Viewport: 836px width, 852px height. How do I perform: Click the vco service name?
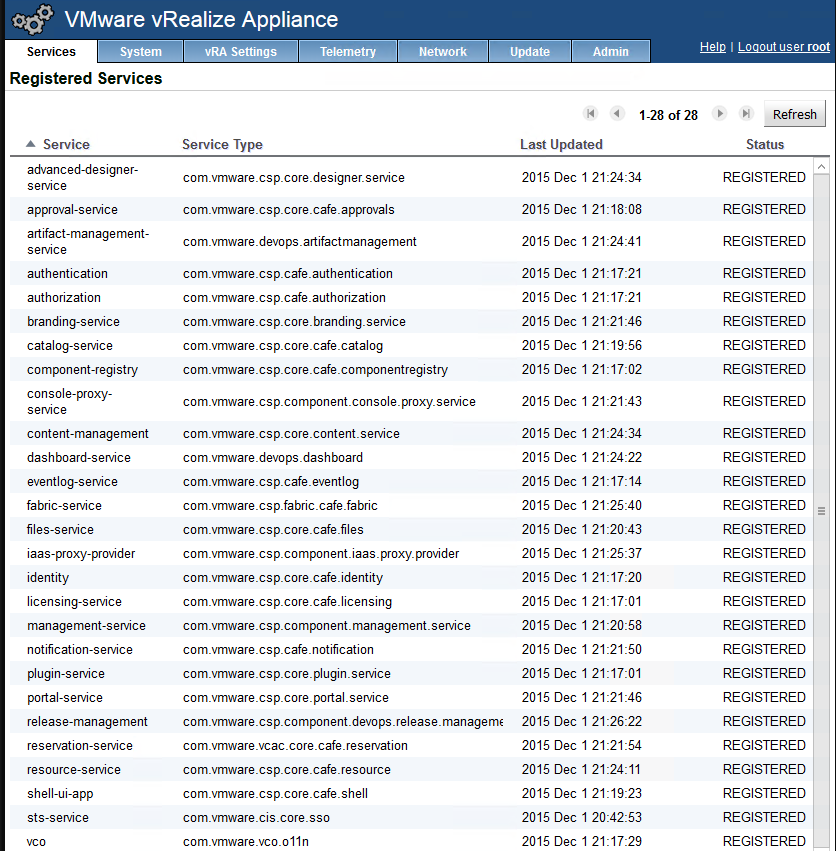pos(36,841)
